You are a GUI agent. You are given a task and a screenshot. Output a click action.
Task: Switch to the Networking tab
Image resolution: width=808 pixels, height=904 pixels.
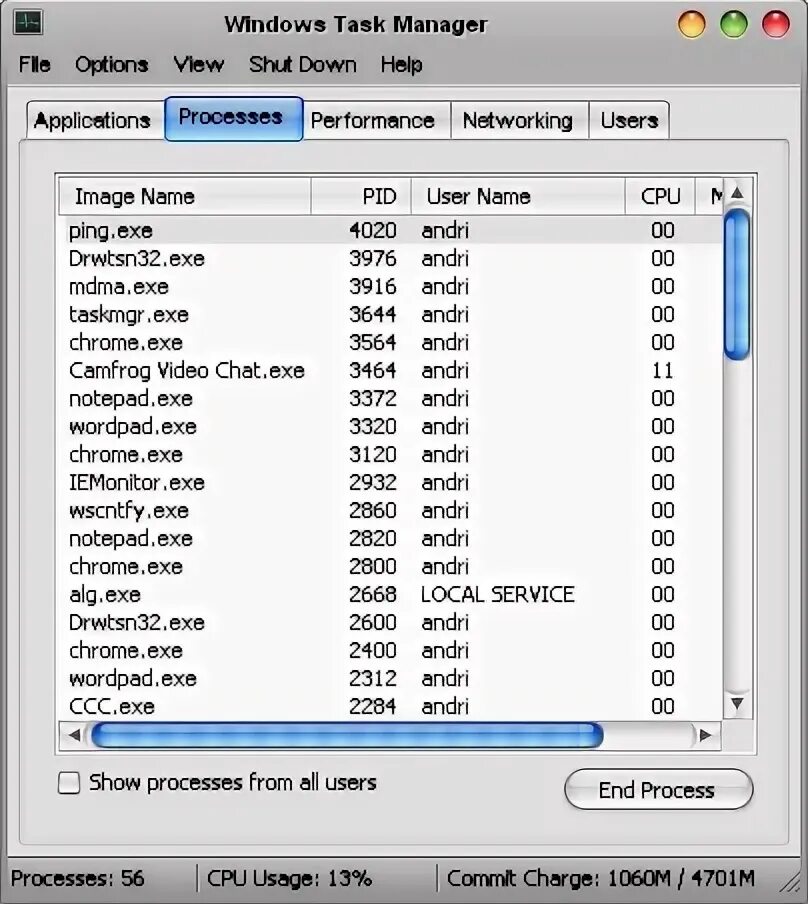pos(519,120)
